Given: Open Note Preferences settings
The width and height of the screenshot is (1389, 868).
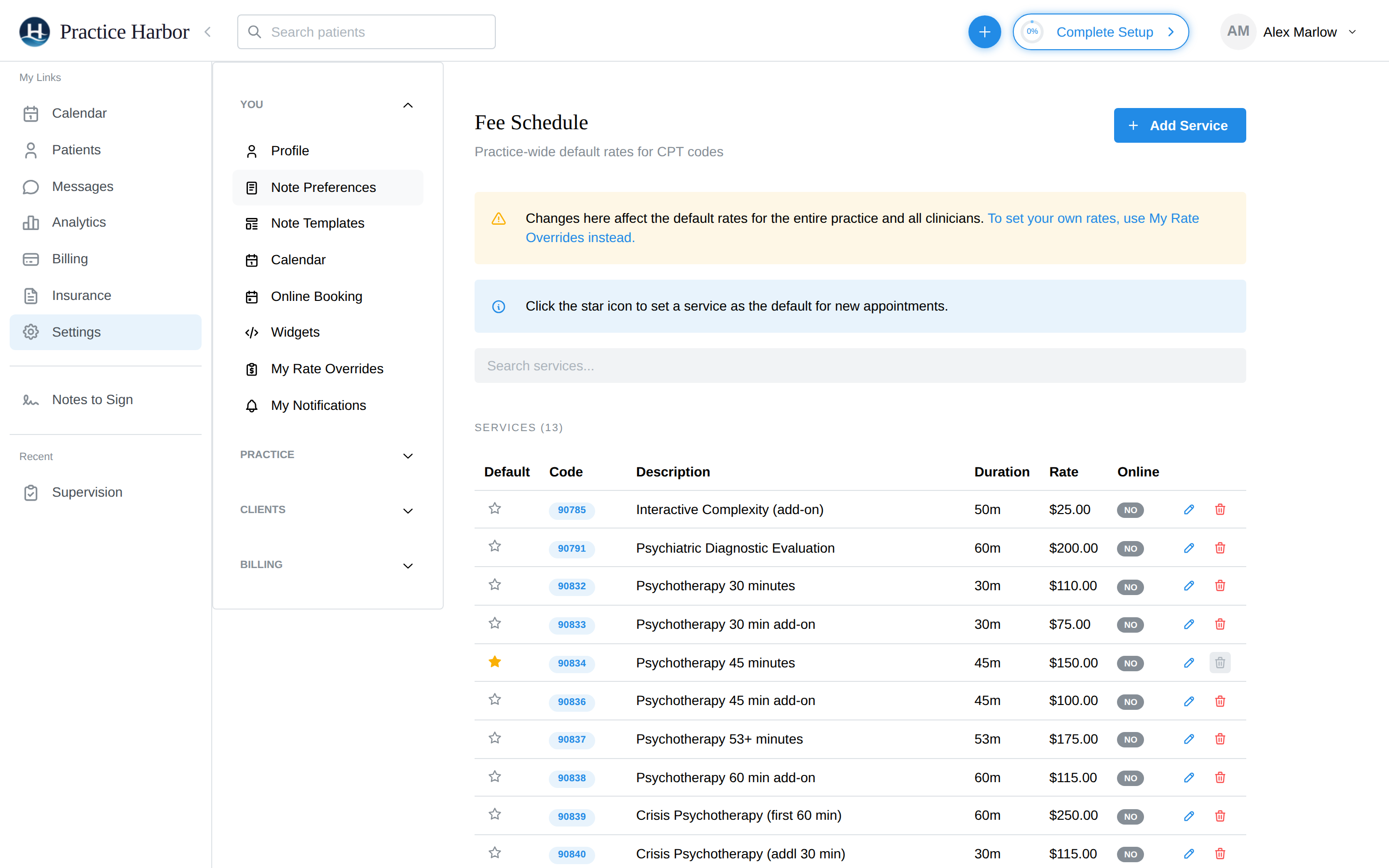Looking at the screenshot, I should pyautogui.click(x=328, y=188).
